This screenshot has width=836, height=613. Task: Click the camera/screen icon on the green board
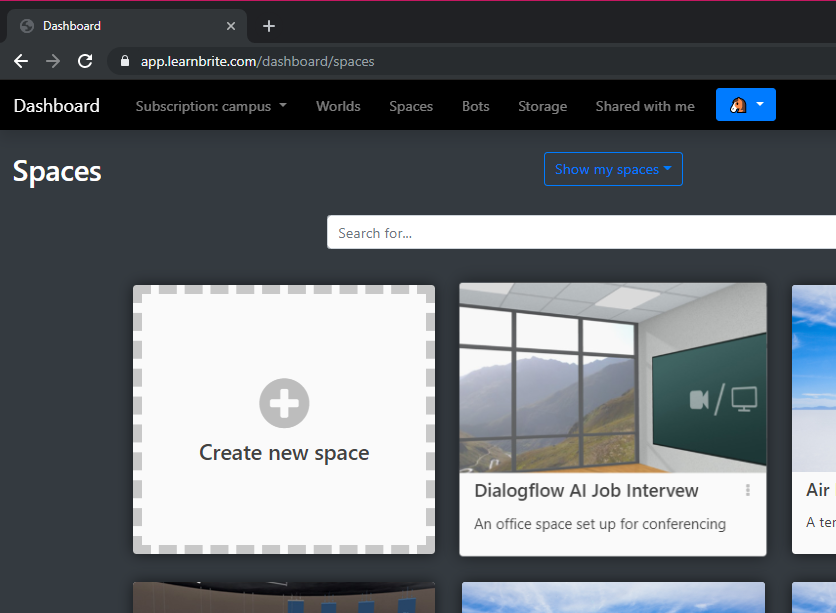point(724,399)
